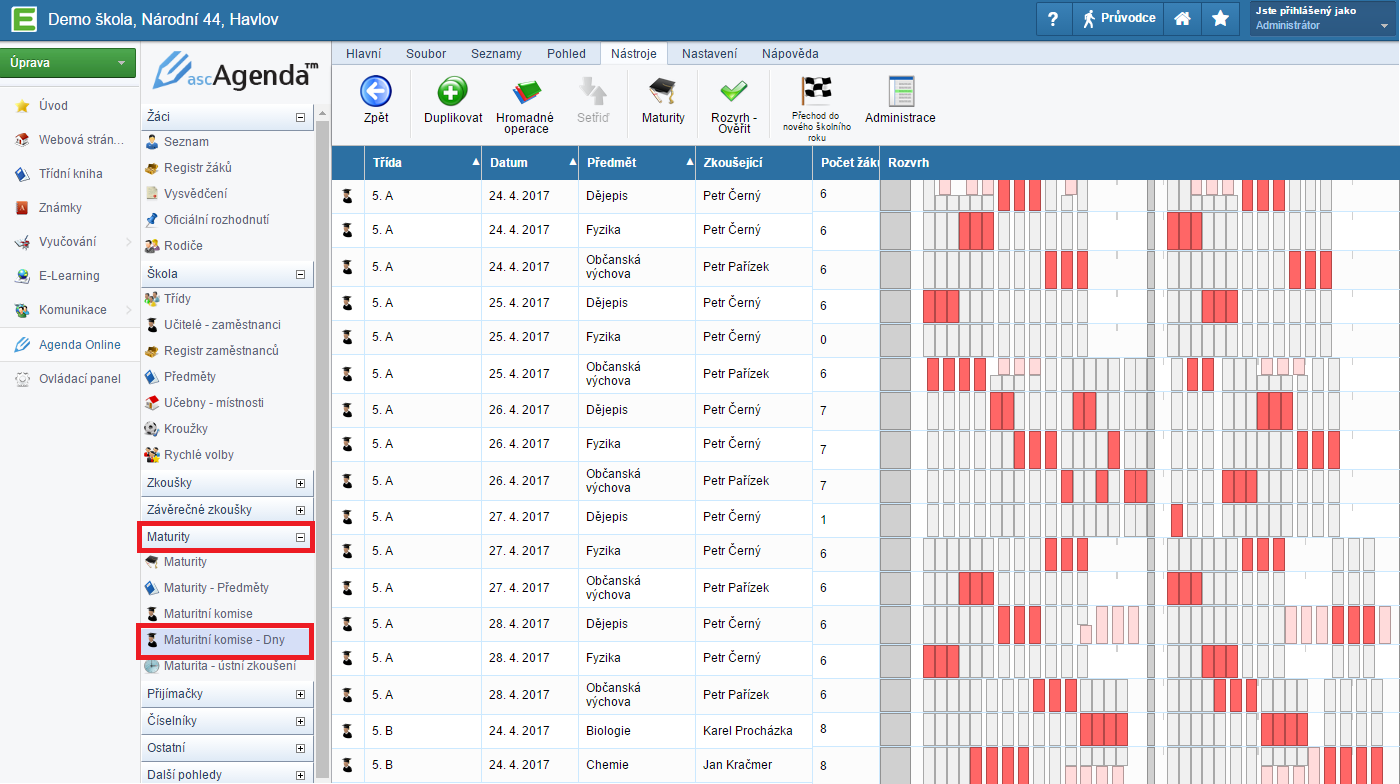Click the star favorites icon in the header
This screenshot has width=1400, height=784.
point(1220,19)
